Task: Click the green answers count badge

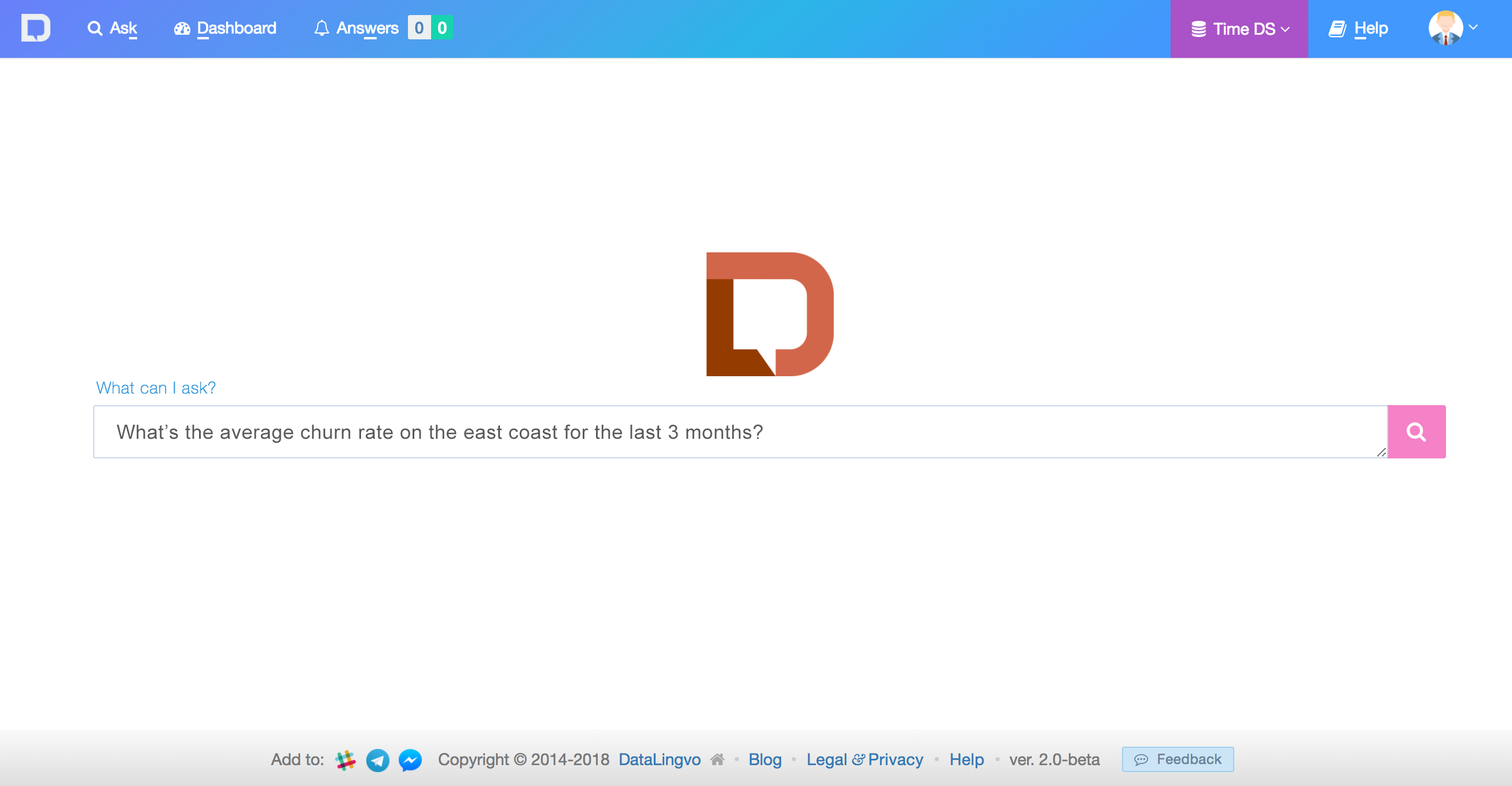Action: pos(442,28)
